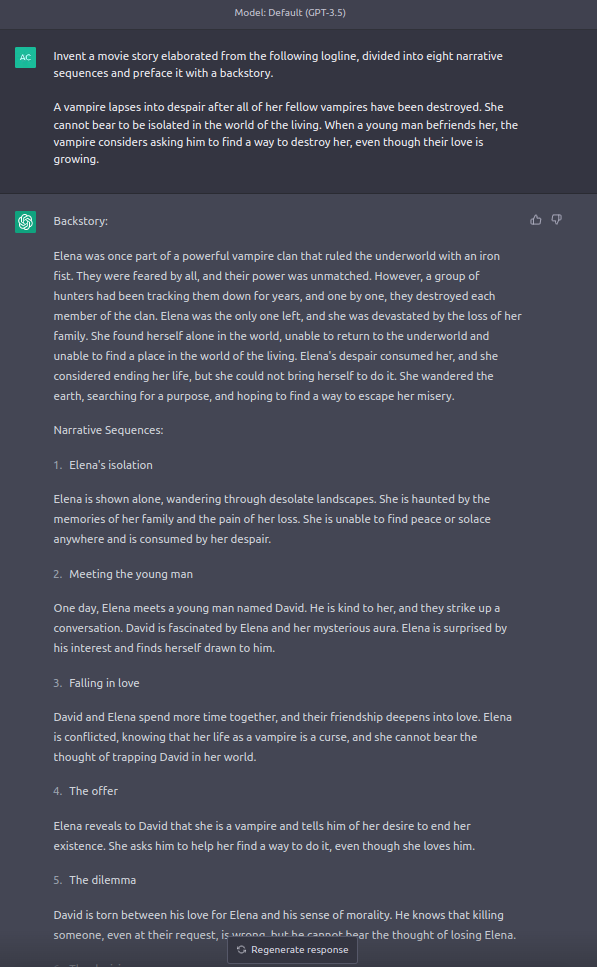Viewport: 597px width, 967px height.
Task: Click the paragraph beginning Elena was once part
Action: click(287, 326)
